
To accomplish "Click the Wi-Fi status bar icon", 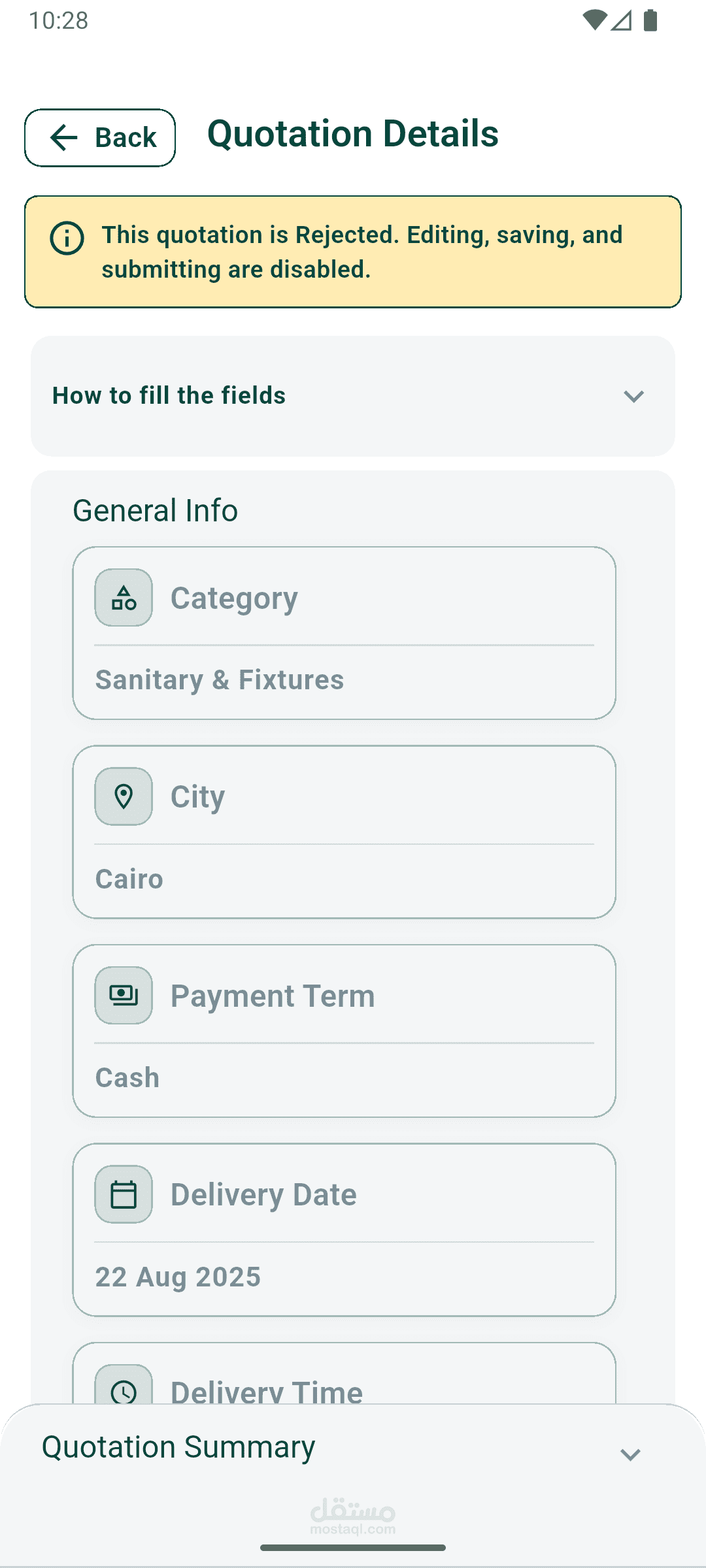I will coord(594,20).
